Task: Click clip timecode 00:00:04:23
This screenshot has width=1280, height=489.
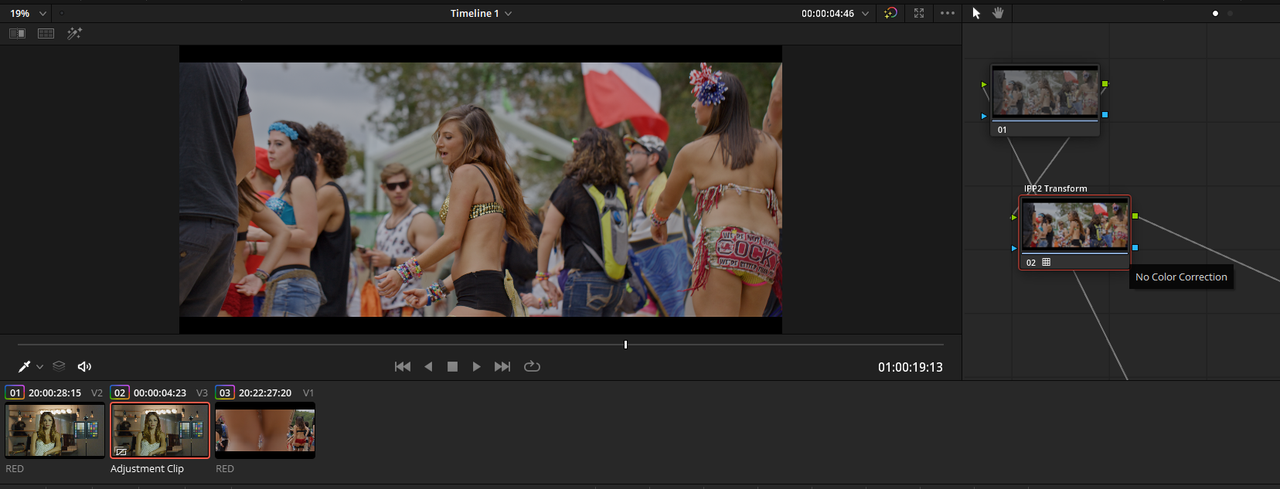Action: (x=160, y=393)
